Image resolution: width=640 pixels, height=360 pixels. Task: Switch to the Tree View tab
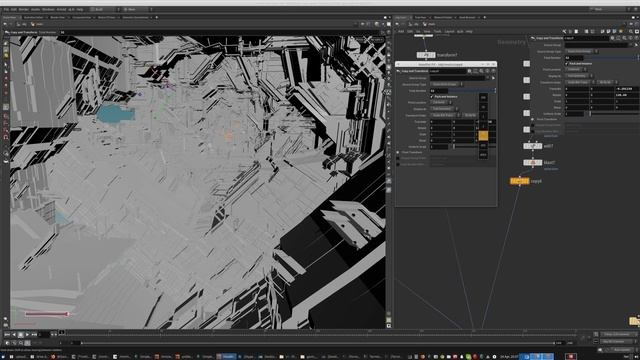pyautogui.click(x=420, y=18)
